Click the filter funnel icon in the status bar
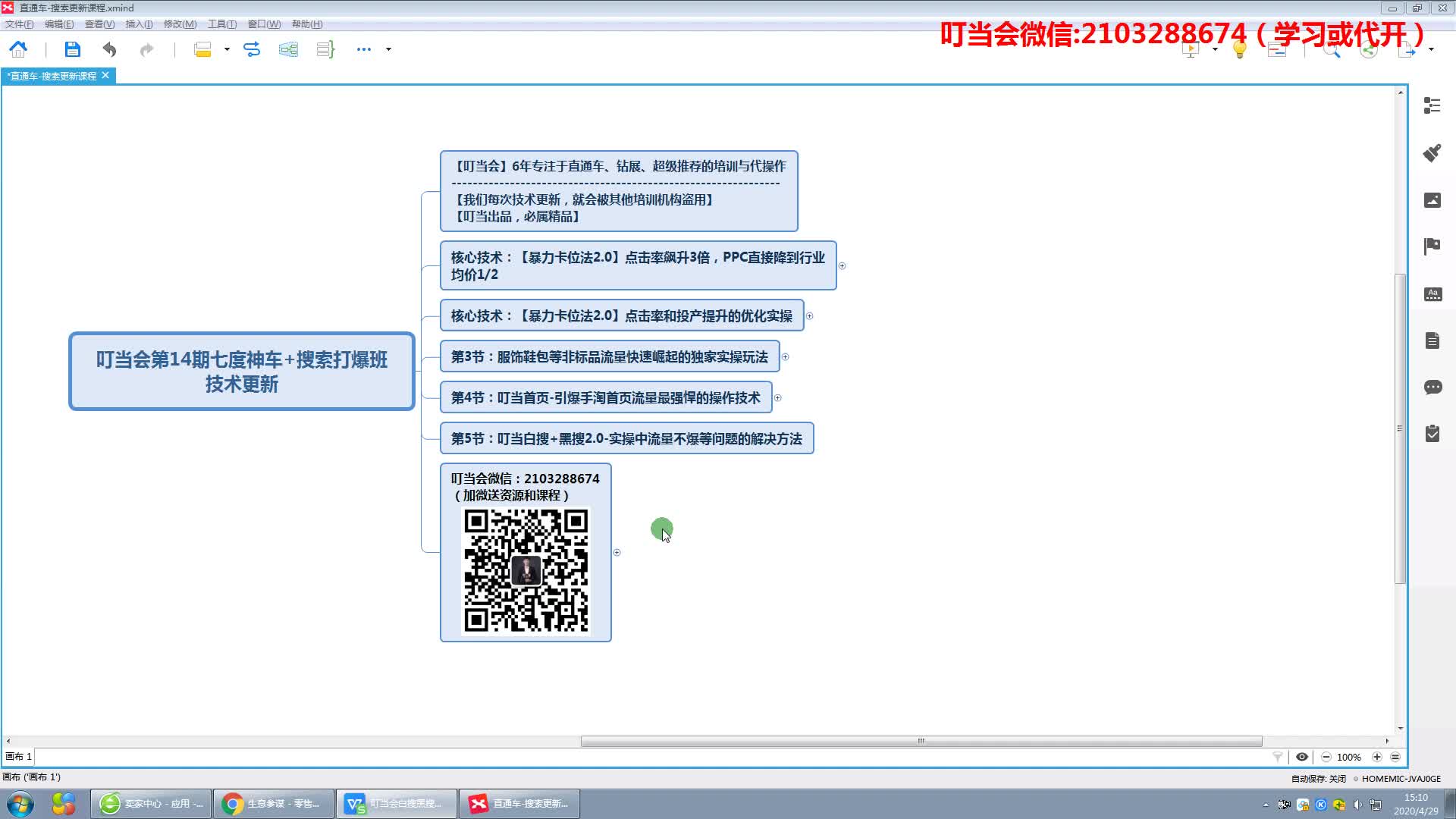Screen dimensions: 1456x819 1278,757
